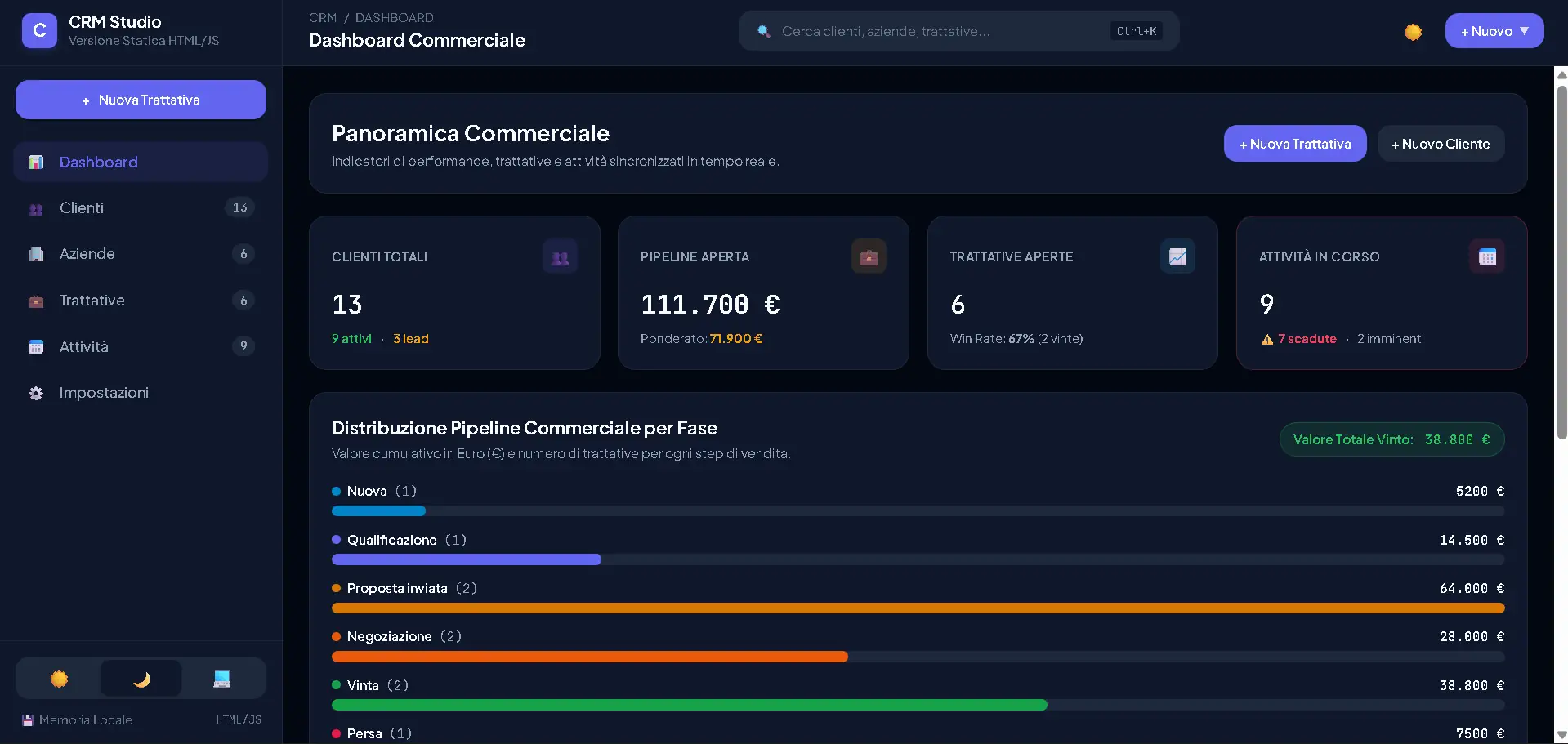The width and height of the screenshot is (1568, 744).
Task: Focus the Cerca clienti search field
Action: [x=958, y=31]
